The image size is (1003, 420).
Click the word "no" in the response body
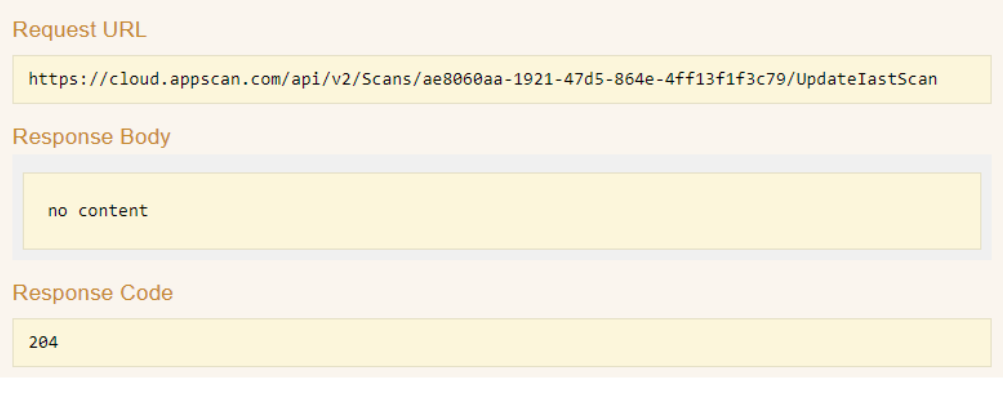click(x=56, y=211)
